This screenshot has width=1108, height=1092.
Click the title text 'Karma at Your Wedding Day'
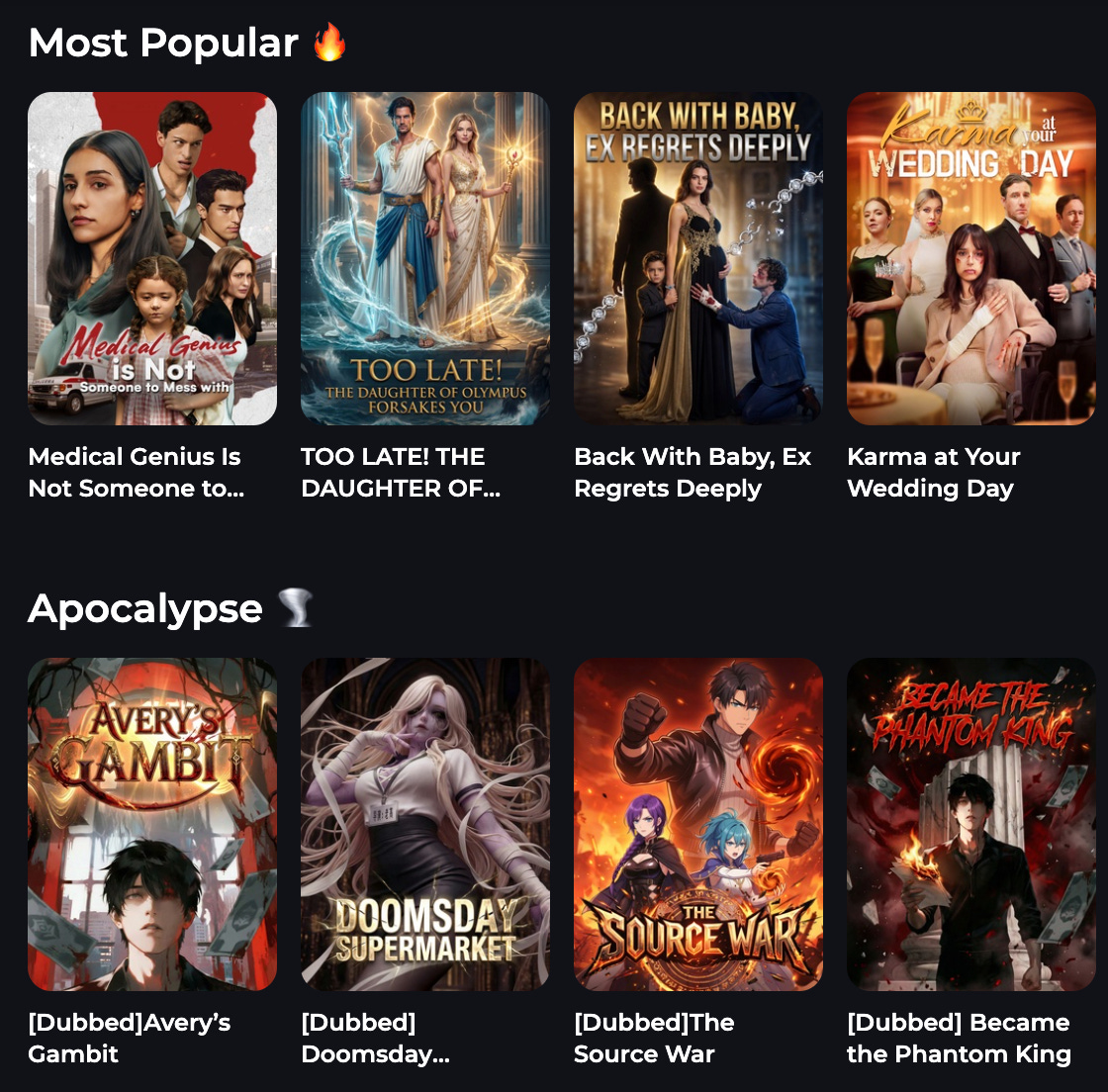[934, 473]
